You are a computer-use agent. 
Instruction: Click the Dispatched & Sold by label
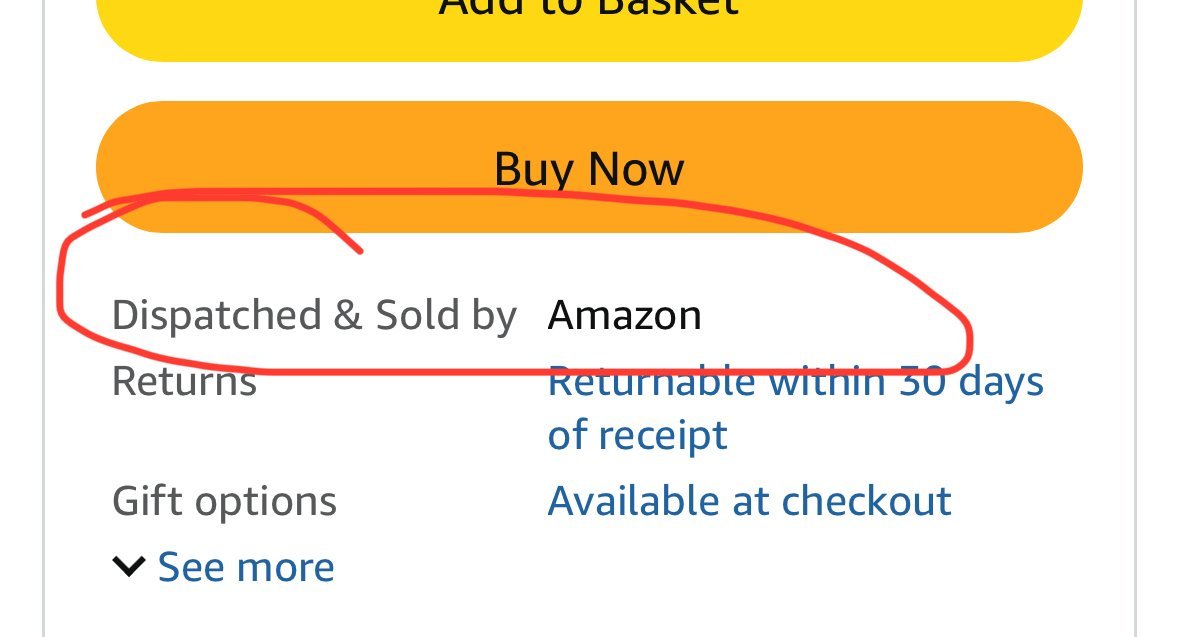pyautogui.click(x=314, y=315)
